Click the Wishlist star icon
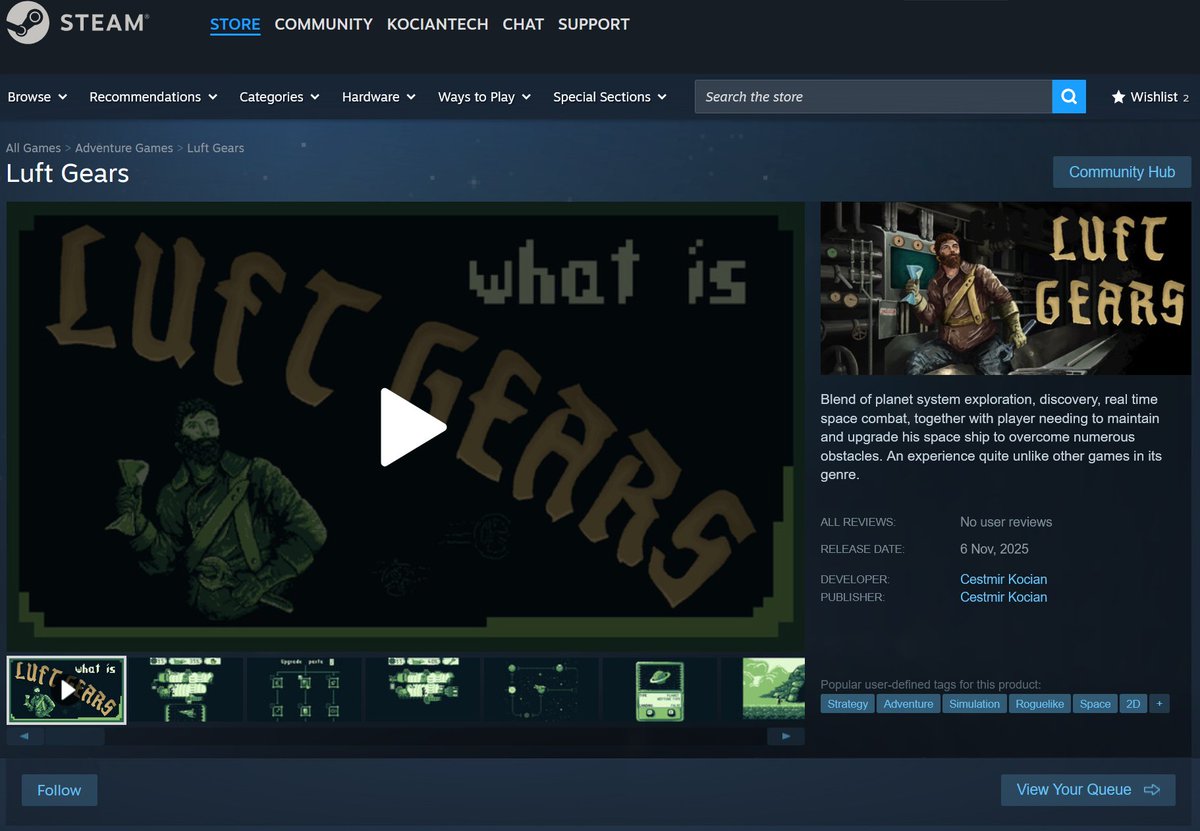This screenshot has height=831, width=1200. [1118, 97]
